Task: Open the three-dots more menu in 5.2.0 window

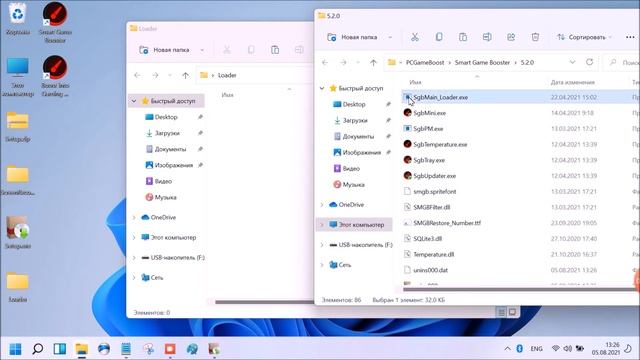Action: point(630,37)
